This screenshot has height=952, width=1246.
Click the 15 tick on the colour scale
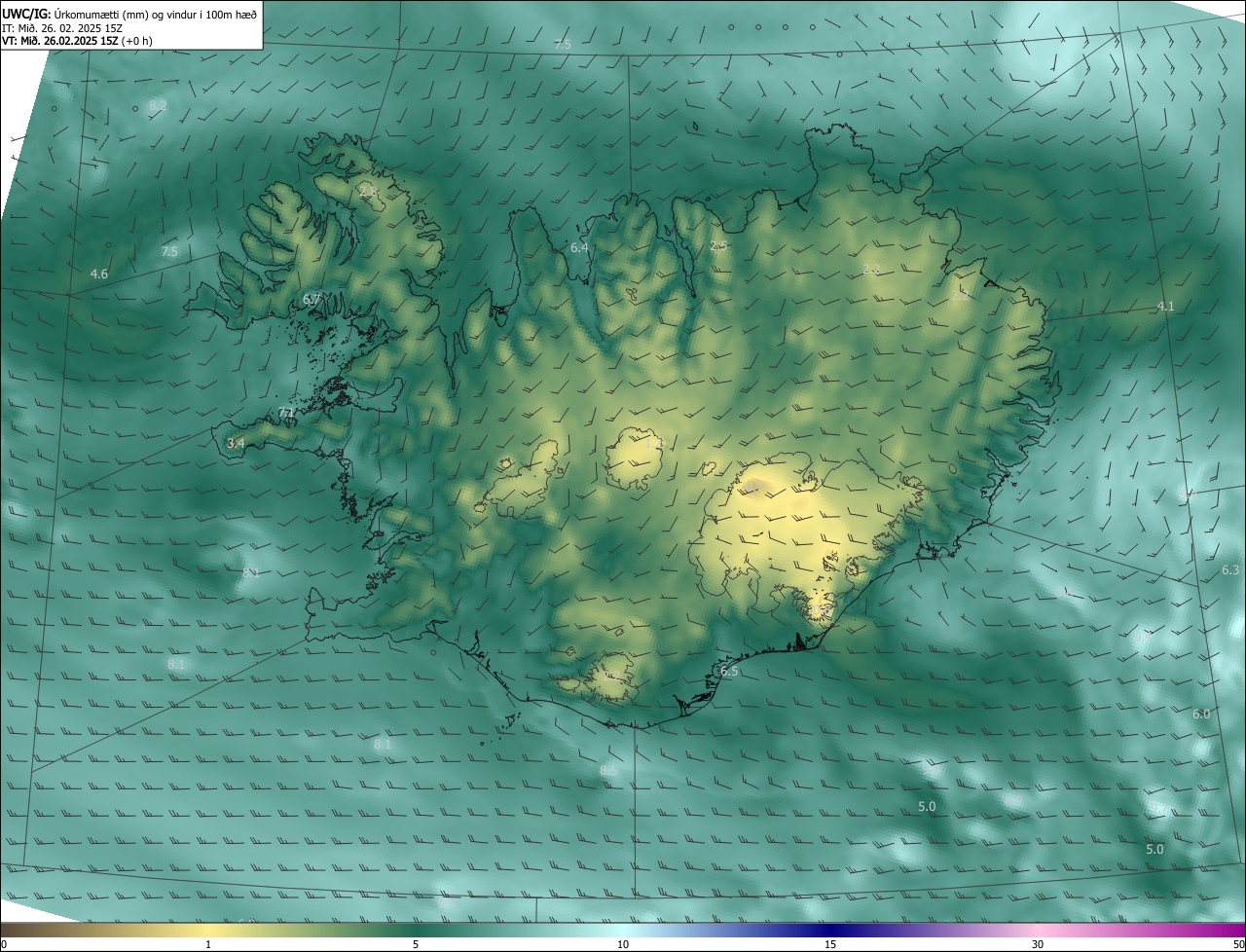pyautogui.click(x=830, y=944)
